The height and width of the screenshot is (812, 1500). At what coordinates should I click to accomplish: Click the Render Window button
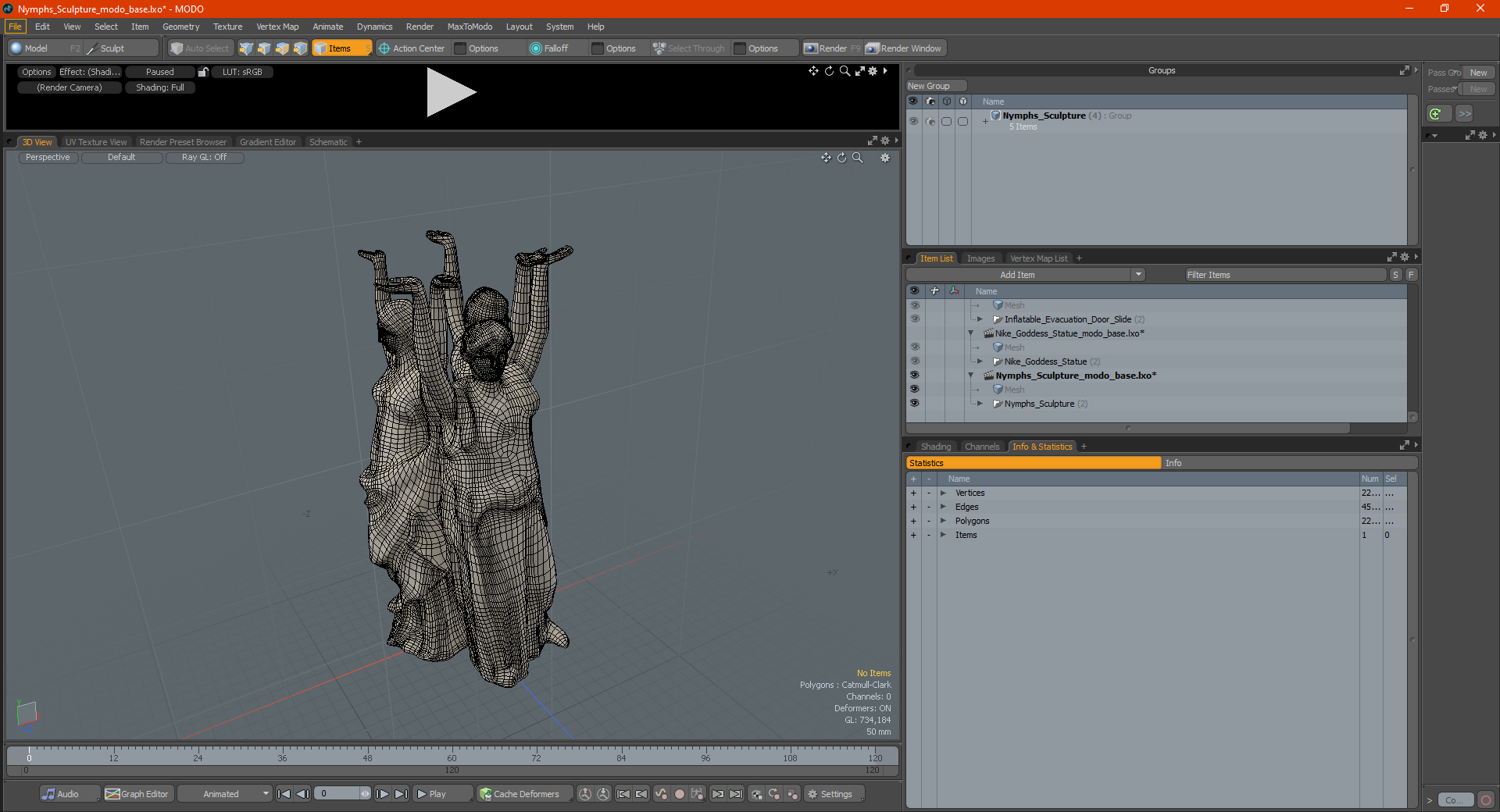[x=905, y=48]
